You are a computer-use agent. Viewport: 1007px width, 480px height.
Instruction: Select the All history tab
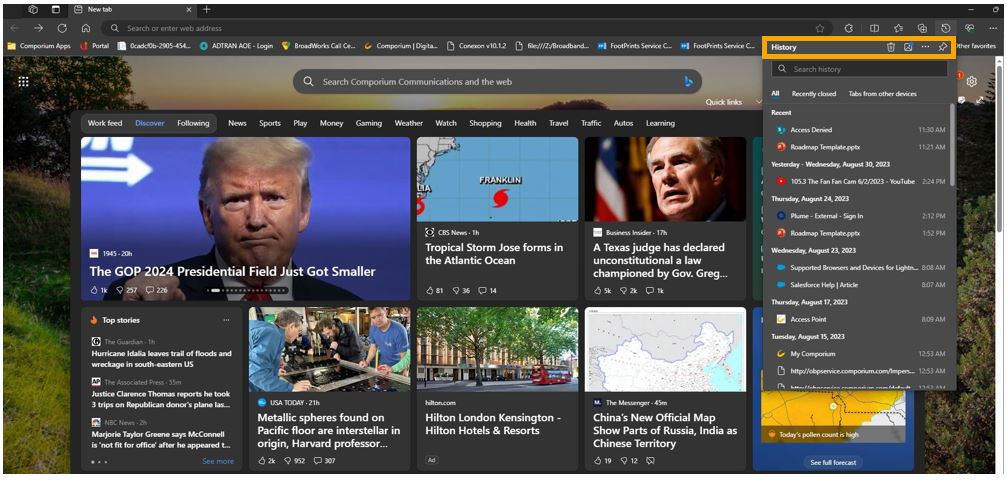(x=775, y=94)
